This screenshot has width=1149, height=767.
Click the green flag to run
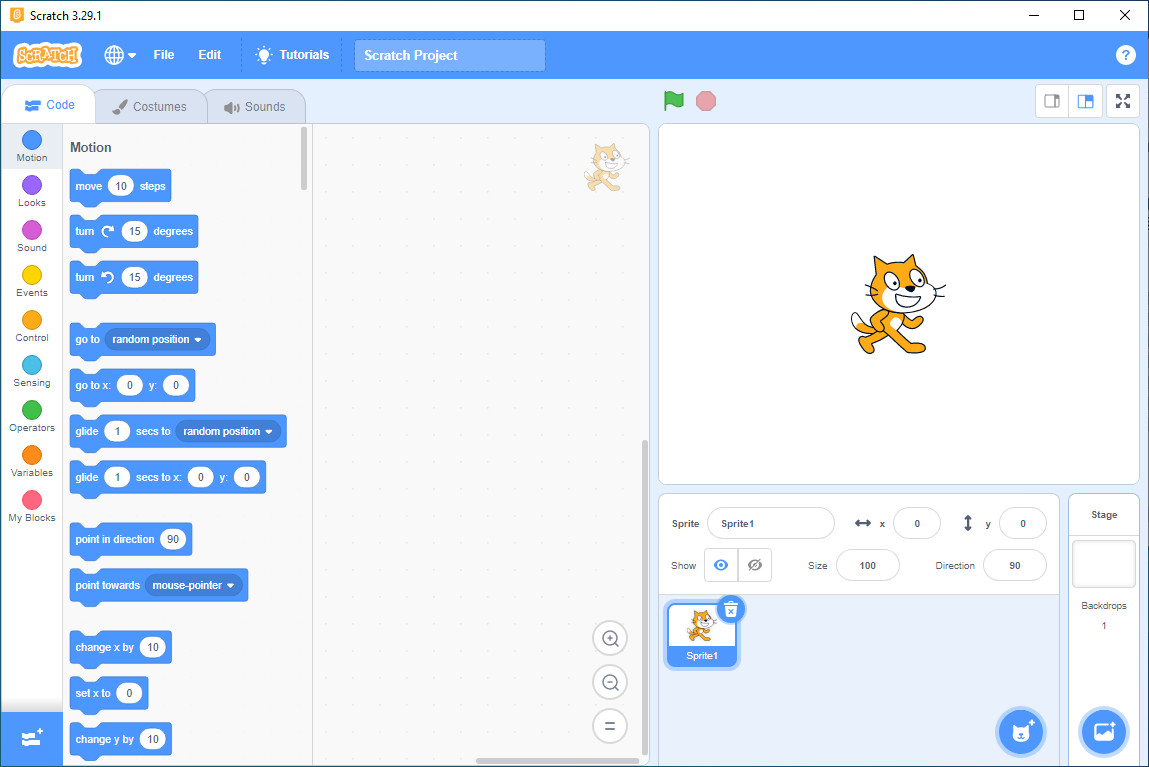tap(674, 101)
